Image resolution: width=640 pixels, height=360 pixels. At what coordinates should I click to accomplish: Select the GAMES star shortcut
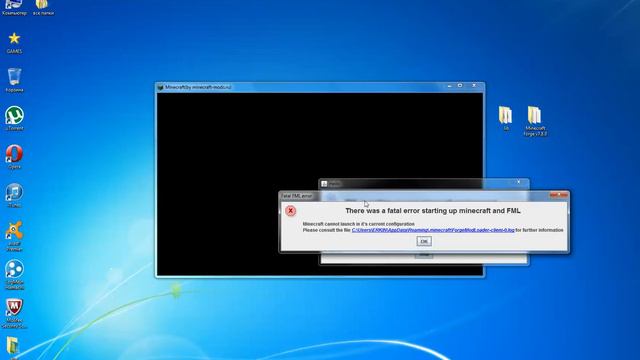click(x=14, y=42)
